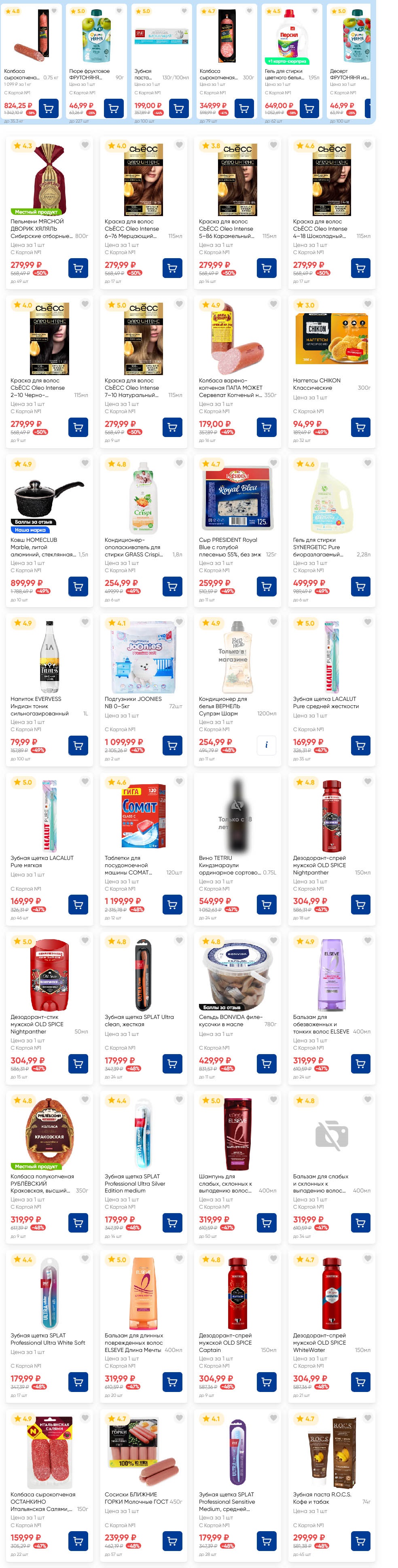Viewport: 398px width, 1568px height.
Task: Add Пельмени МЯСНОЙ ДВОРИК to cart
Action: point(78,268)
